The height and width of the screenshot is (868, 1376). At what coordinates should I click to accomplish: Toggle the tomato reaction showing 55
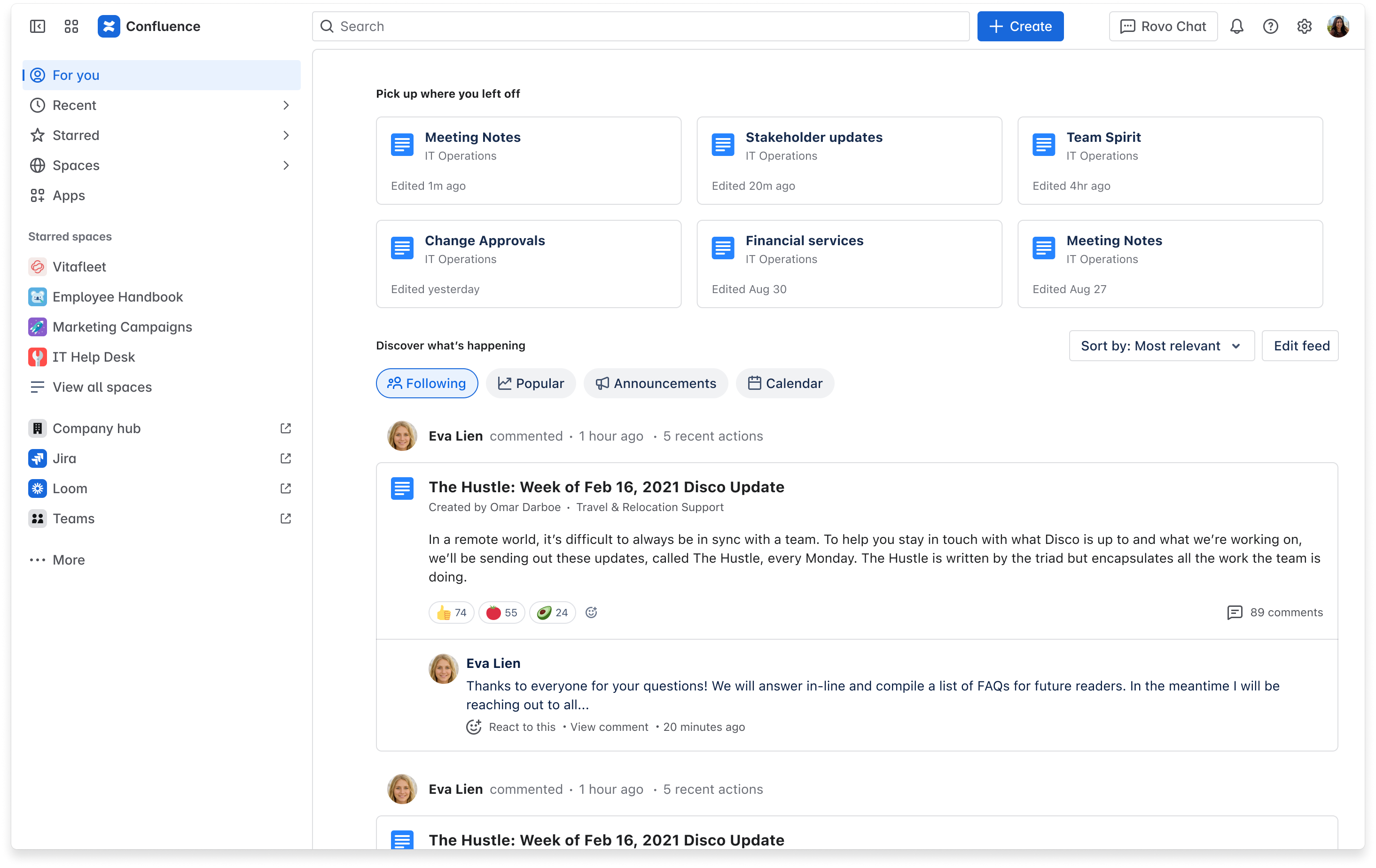(501, 613)
